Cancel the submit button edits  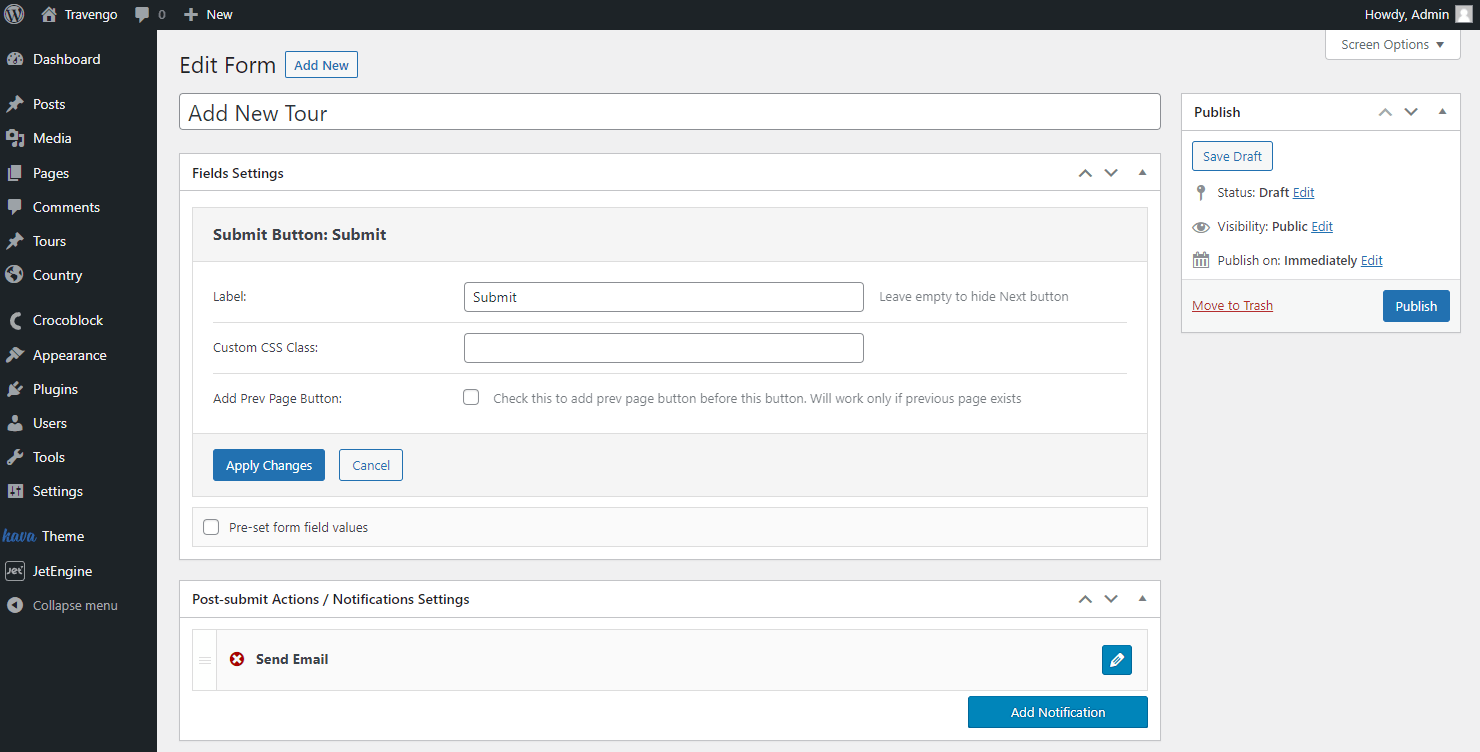click(371, 465)
